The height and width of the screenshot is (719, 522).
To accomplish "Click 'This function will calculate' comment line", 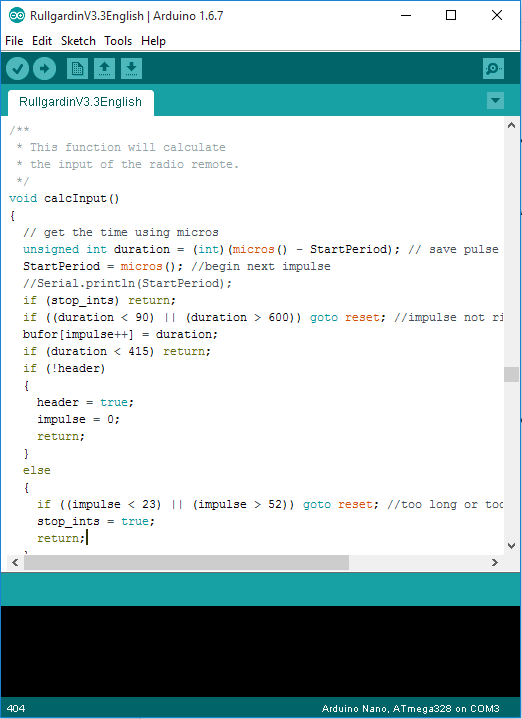I will coord(121,147).
